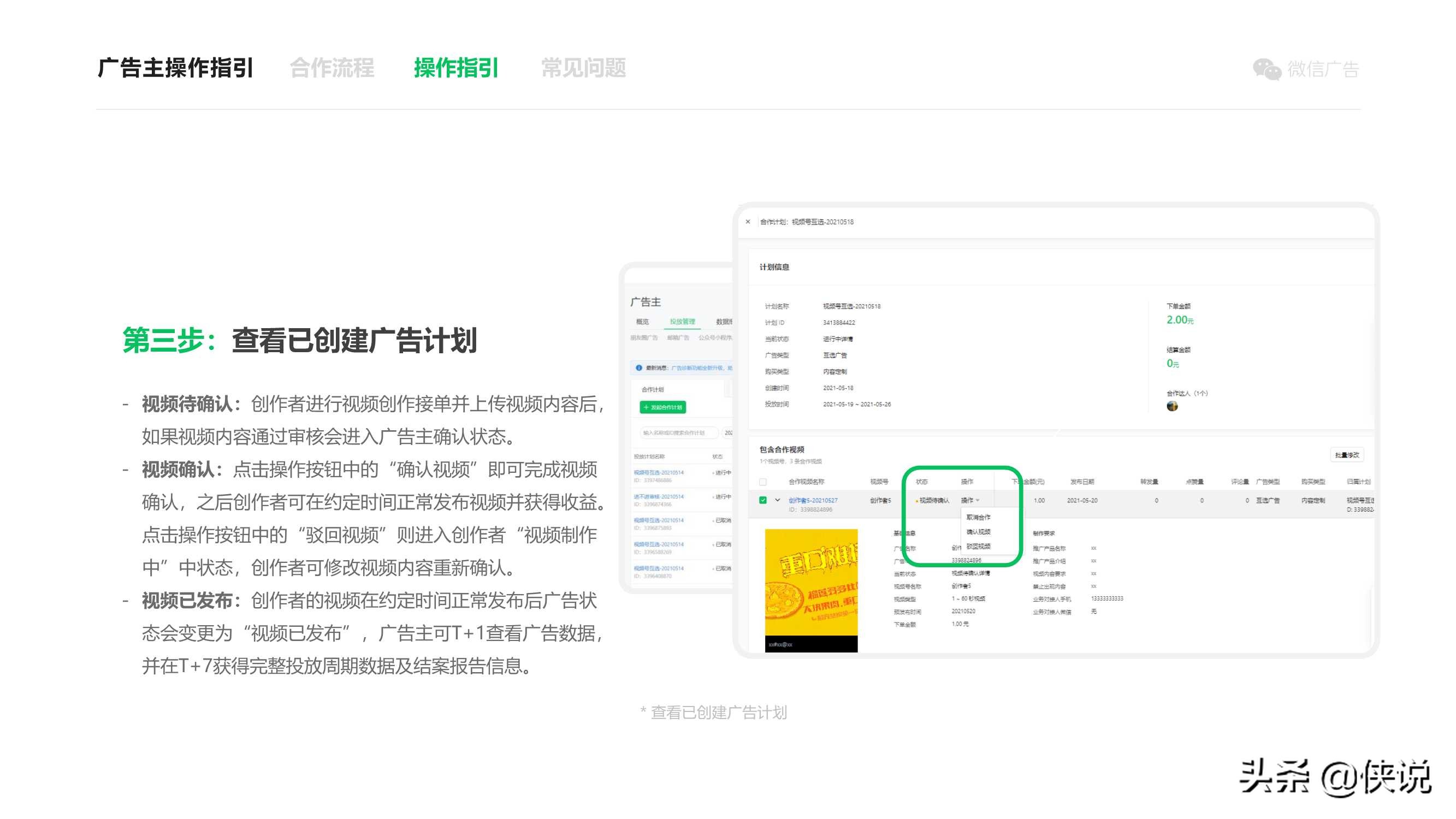Choose 驳回视频 from the 操作 menu
1456x819 pixels.
coord(978,546)
